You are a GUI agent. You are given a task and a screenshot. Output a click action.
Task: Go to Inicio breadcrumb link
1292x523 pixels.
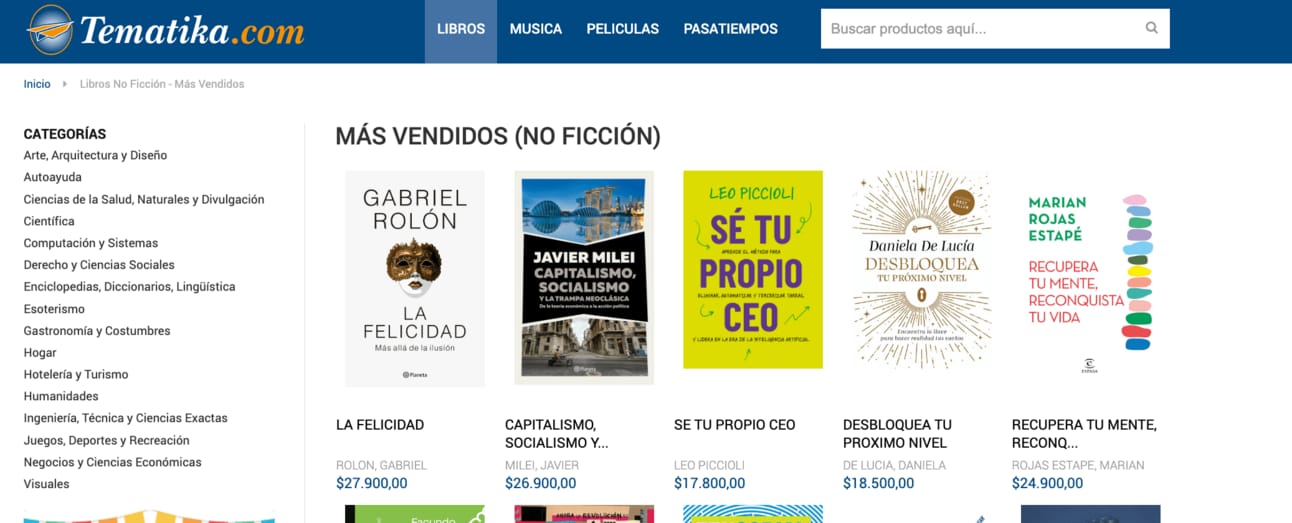point(37,84)
